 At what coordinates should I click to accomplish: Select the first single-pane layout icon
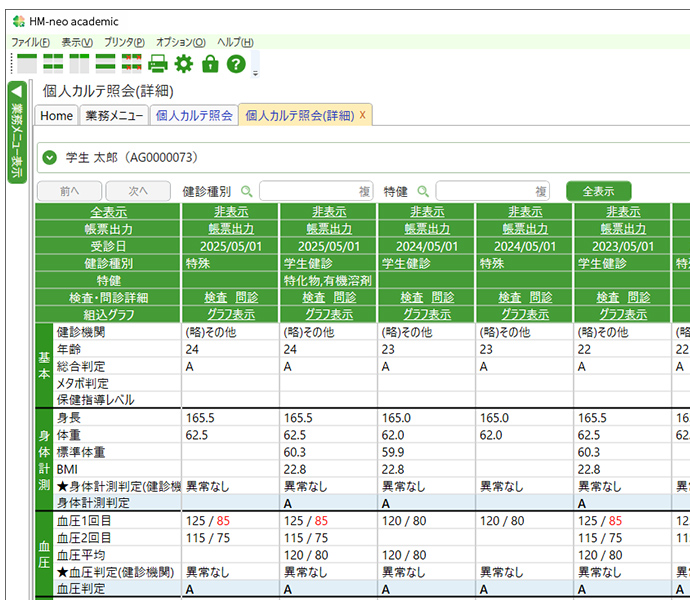28,64
